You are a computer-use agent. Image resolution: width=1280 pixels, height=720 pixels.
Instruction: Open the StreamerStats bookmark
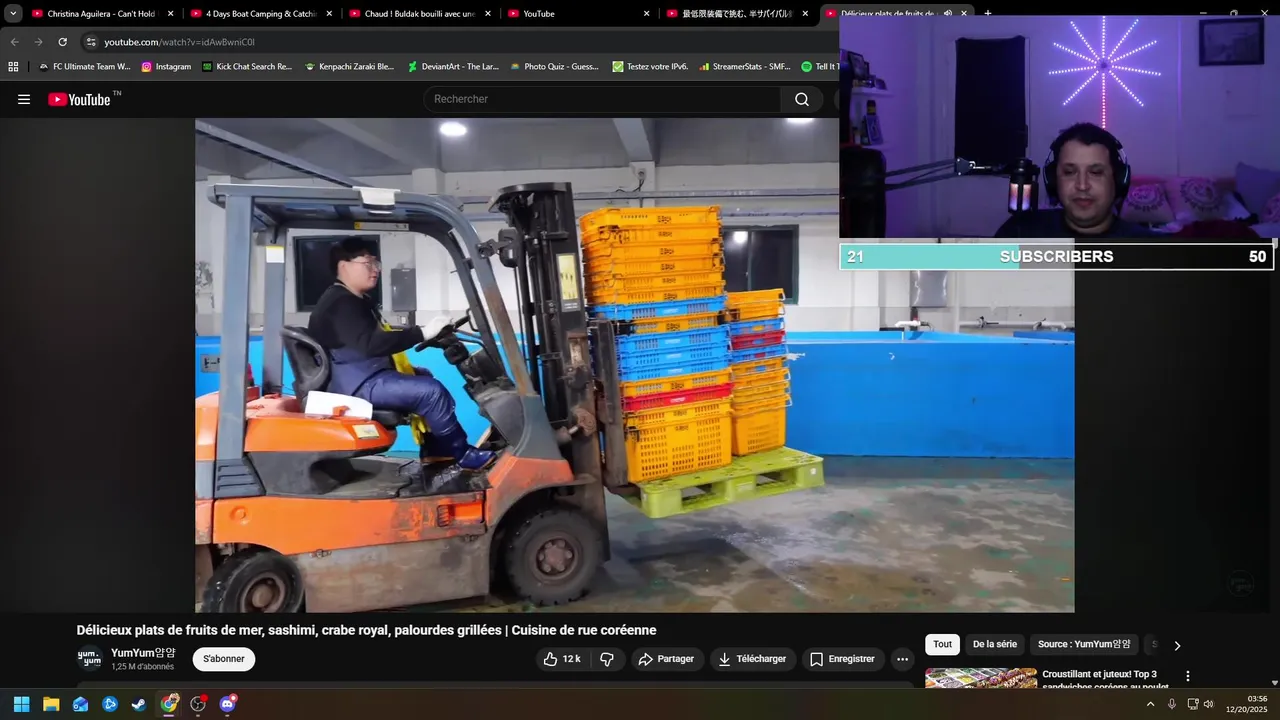[745, 67]
